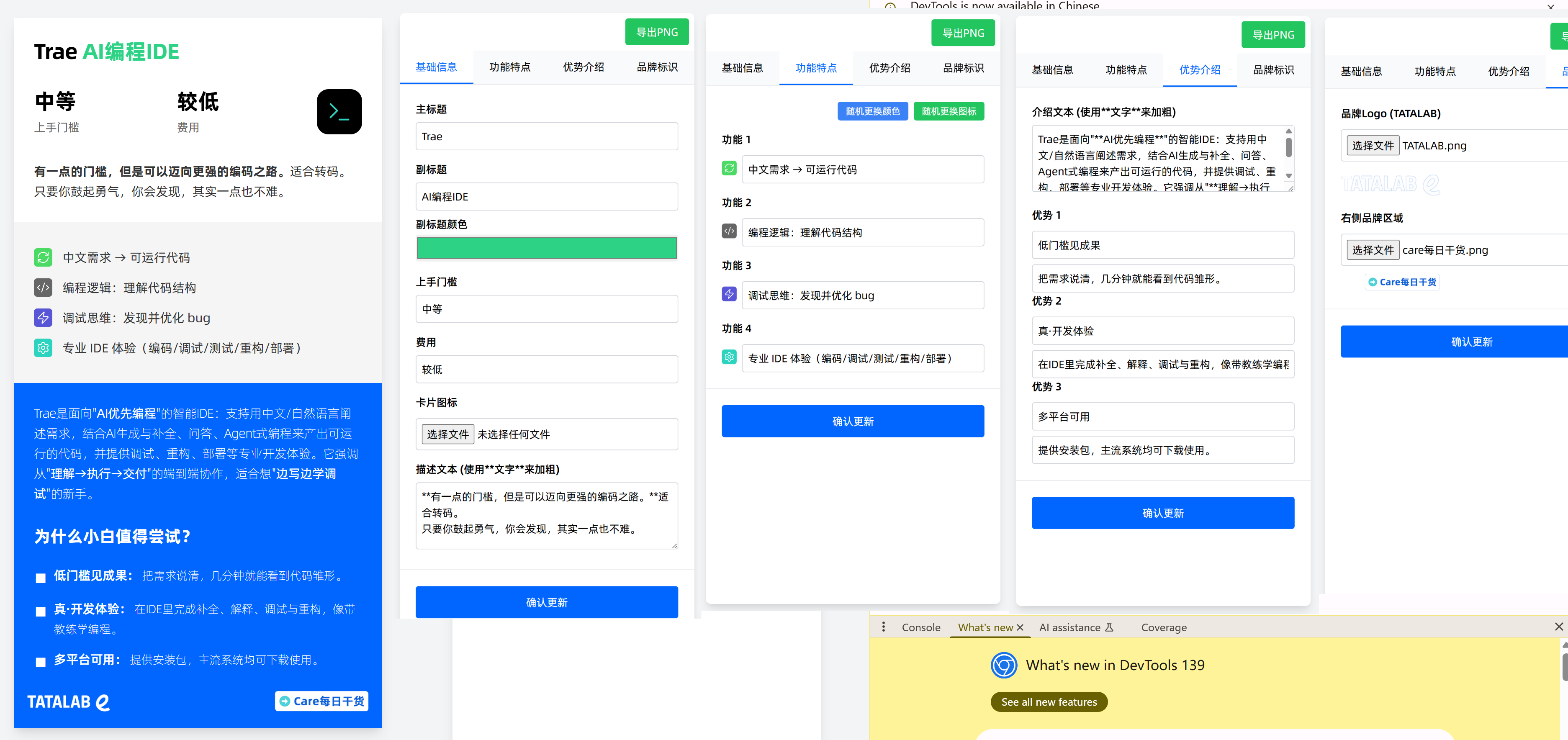Close the DevTools drawer panel

[1558, 627]
